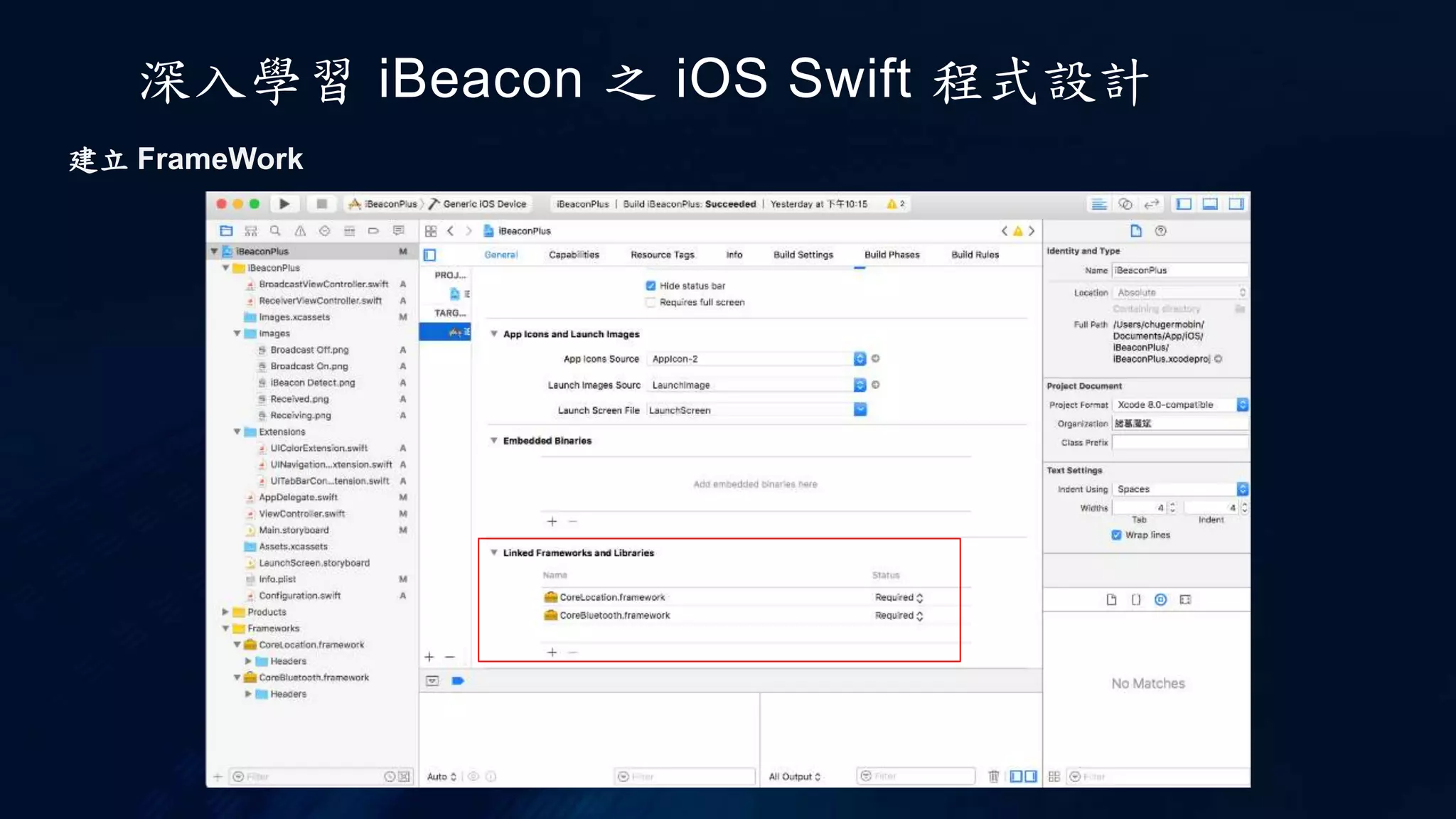Viewport: 1456px width, 819px height.
Task: Collapse the Extensions group
Action: click(x=237, y=432)
